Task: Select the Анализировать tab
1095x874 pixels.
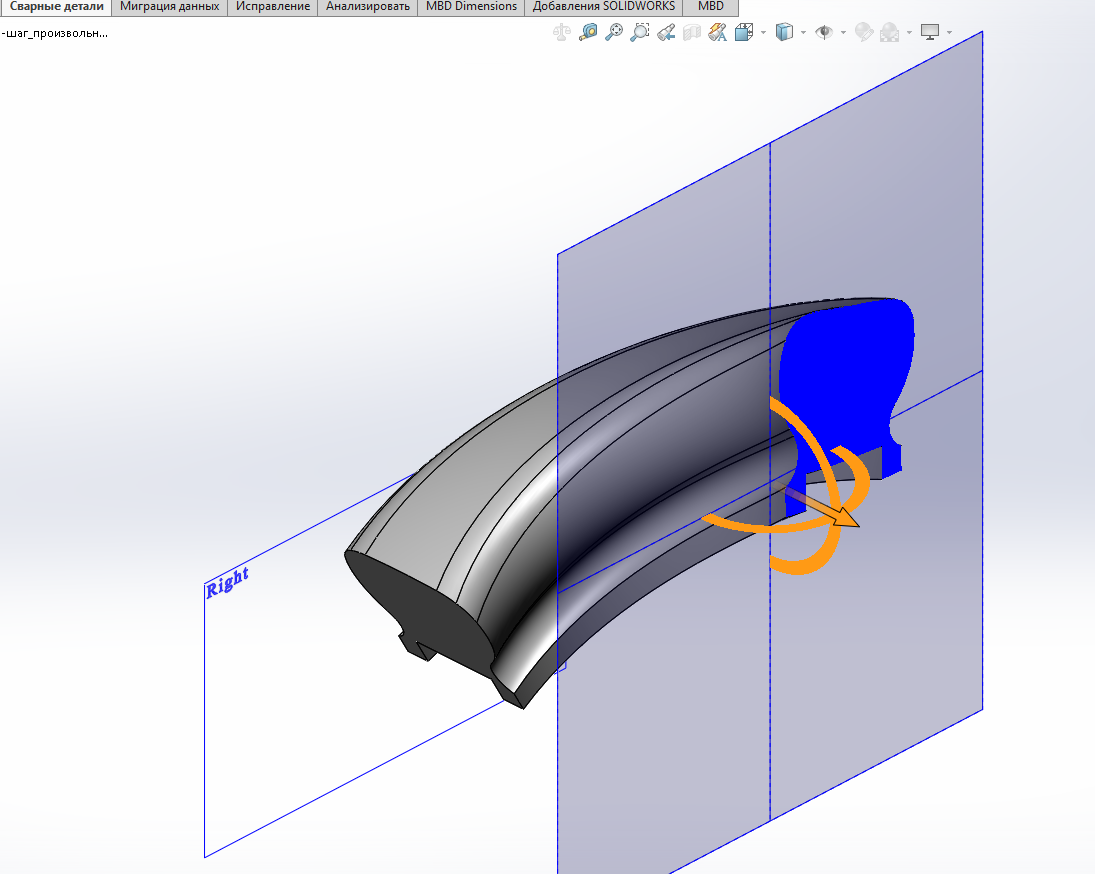Action: (x=367, y=7)
